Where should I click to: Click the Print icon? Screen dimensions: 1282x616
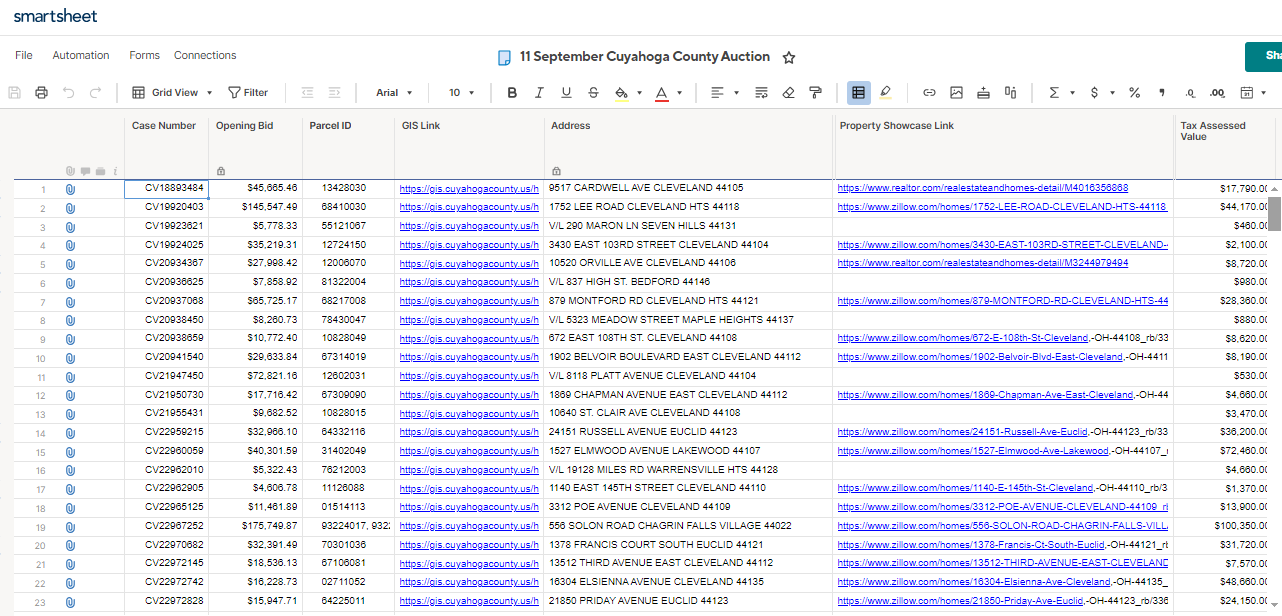click(x=41, y=93)
